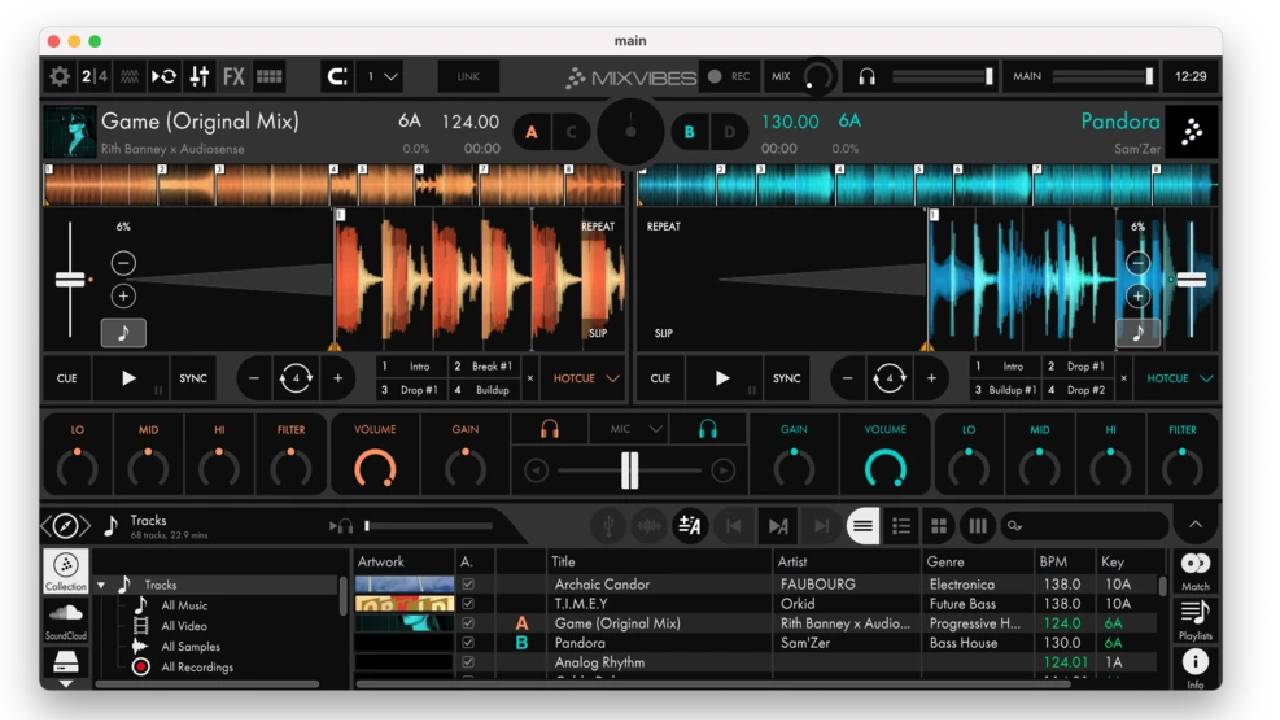Trigger hotcue 2 Break #1 on deck A
1280x720 pixels.
(484, 367)
